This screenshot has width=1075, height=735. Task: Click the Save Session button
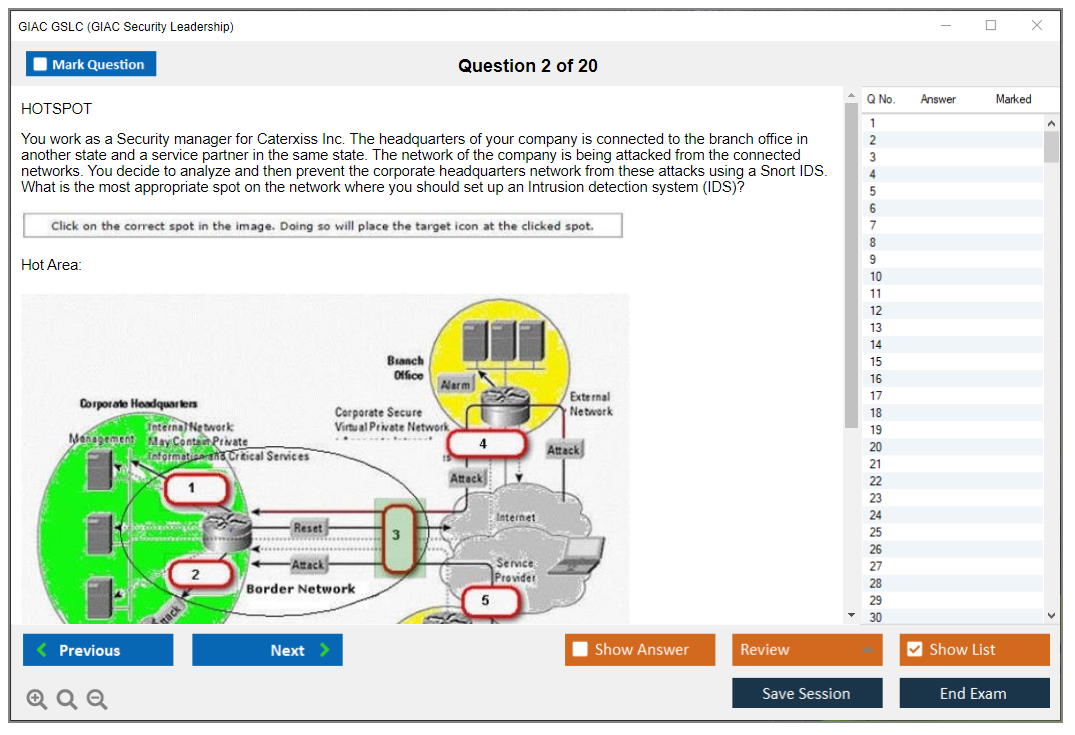coord(806,693)
